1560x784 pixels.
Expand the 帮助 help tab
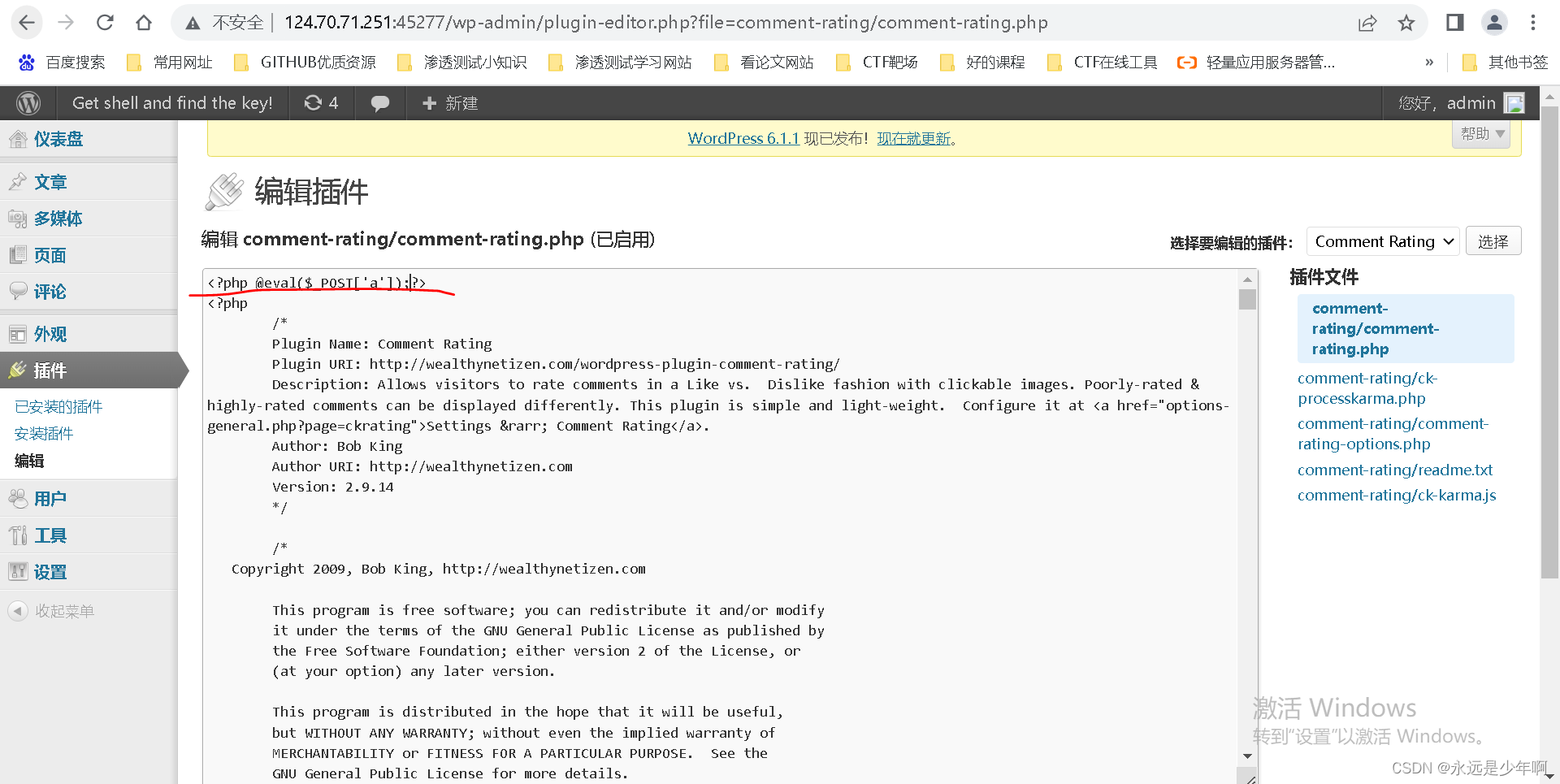point(1482,134)
